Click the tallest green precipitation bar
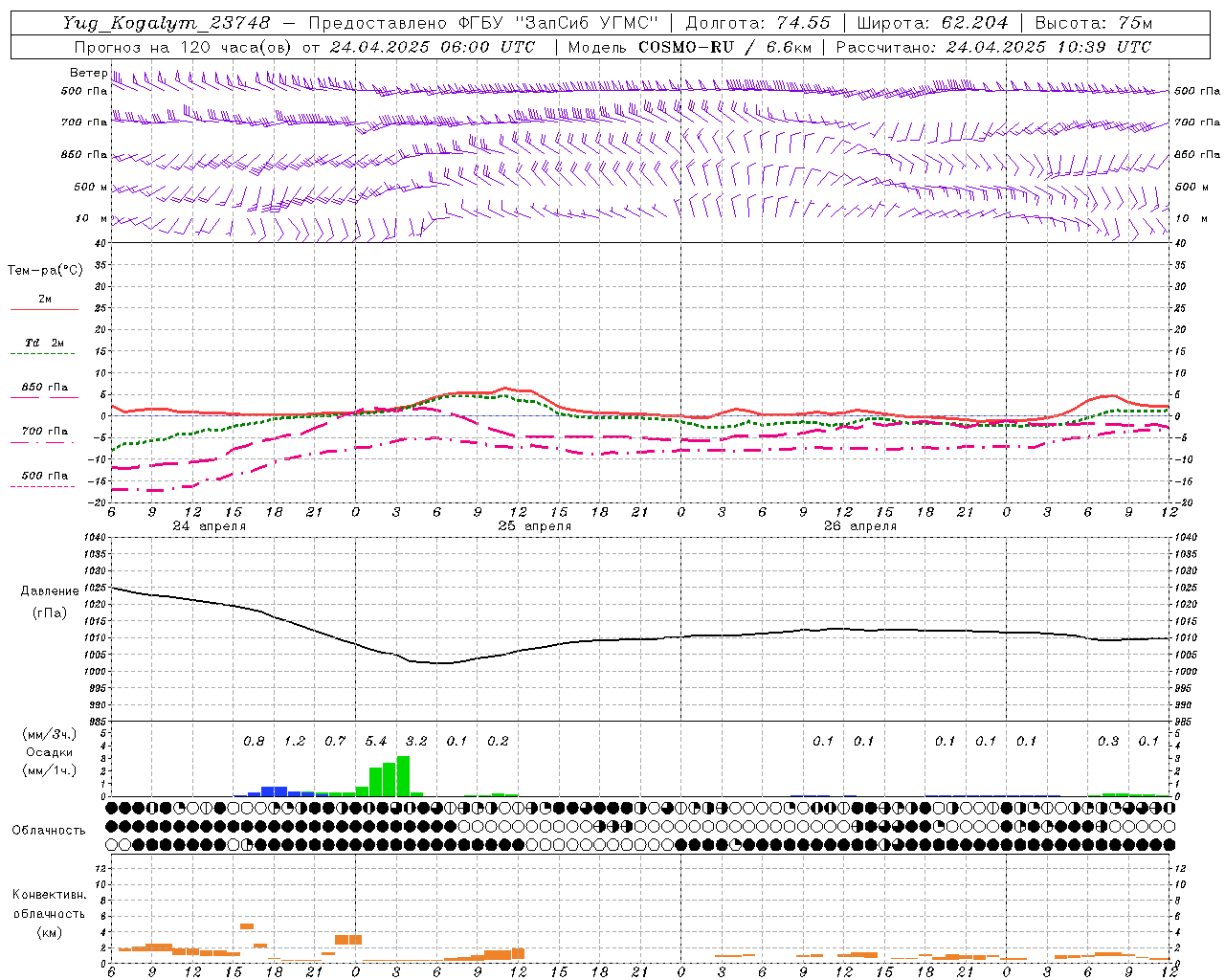Screen dimensions: 1225x980 pos(403,776)
